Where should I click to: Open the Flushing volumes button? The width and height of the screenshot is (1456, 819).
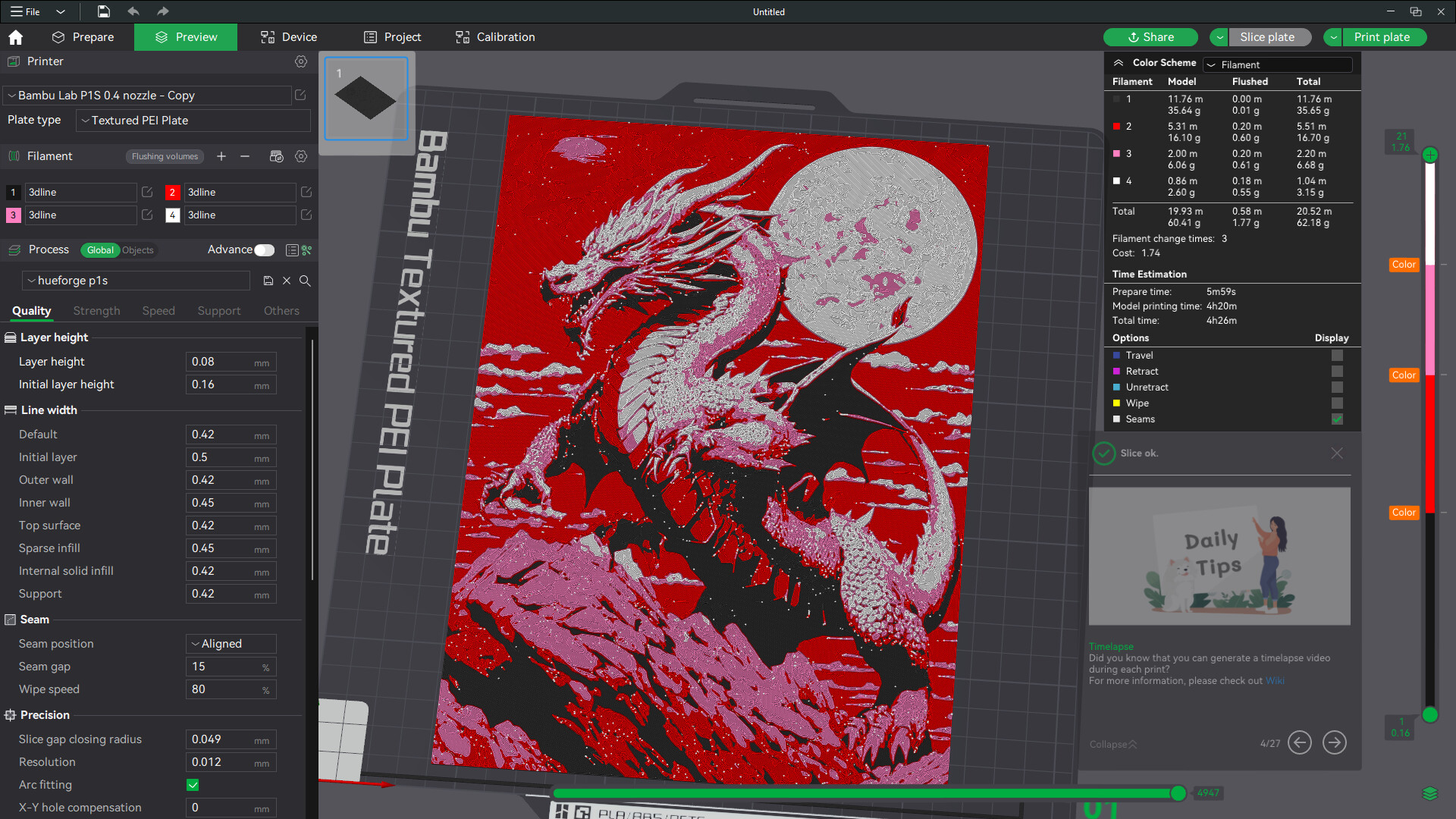pyautogui.click(x=165, y=156)
